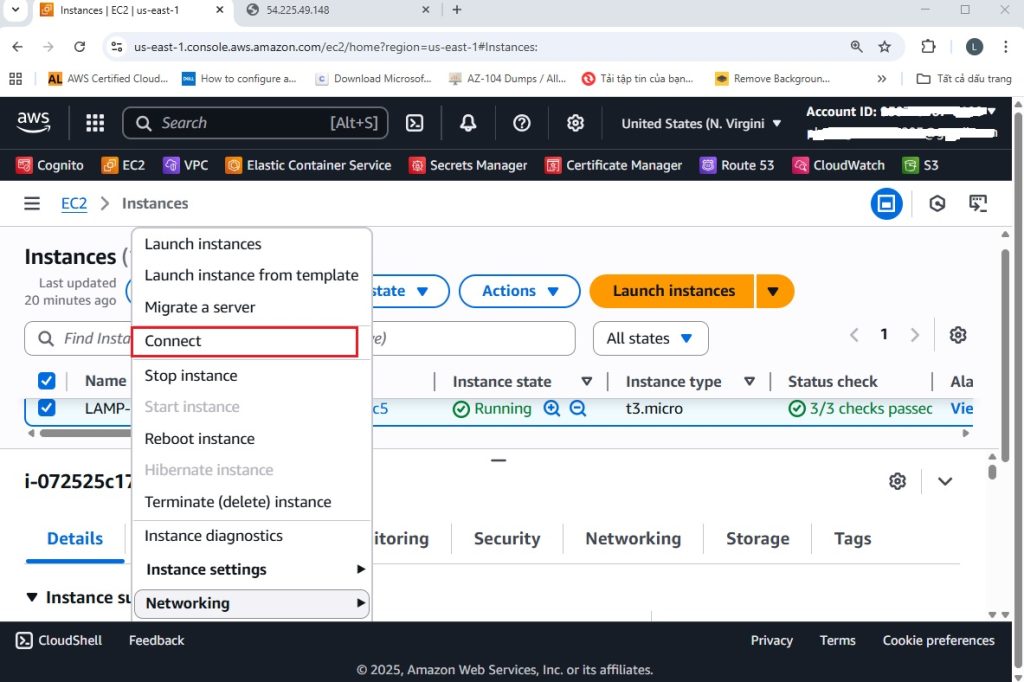
Task: Go to the AWS home logo
Action: point(33,122)
